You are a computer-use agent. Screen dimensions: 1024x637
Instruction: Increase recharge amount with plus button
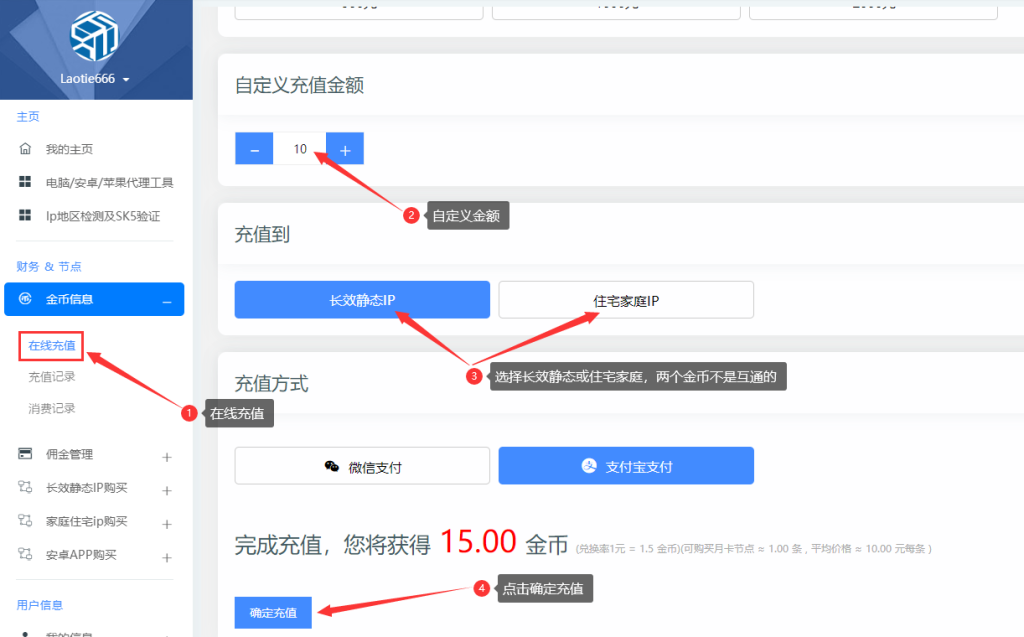click(x=345, y=149)
